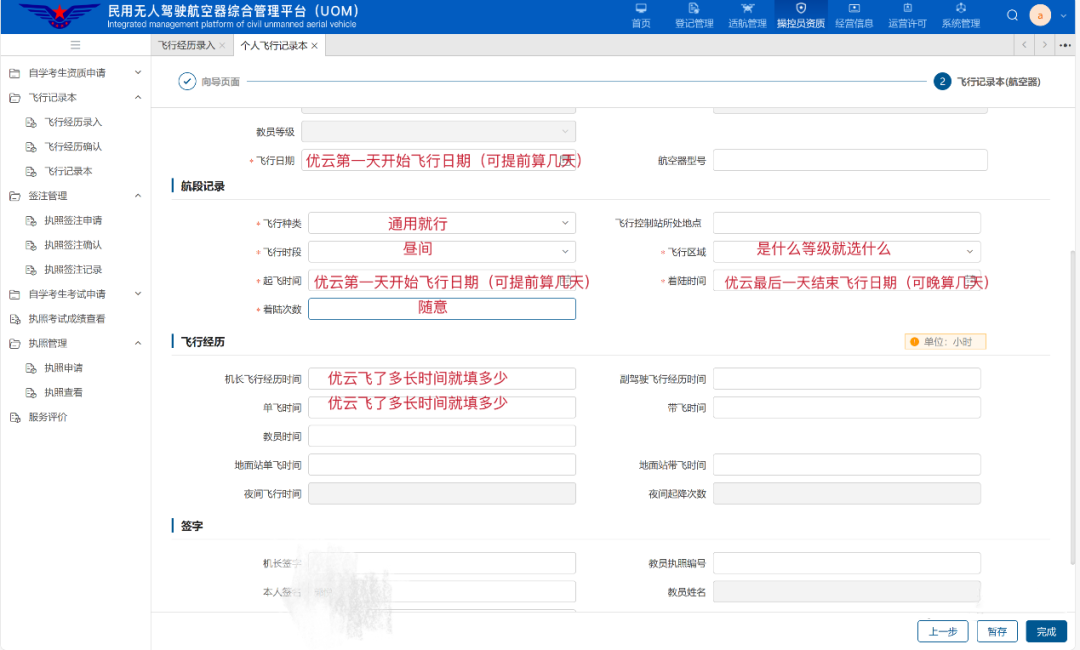Click the 向导页面 step checkmark icon
The height and width of the screenshot is (650, 1080).
pyautogui.click(x=187, y=81)
